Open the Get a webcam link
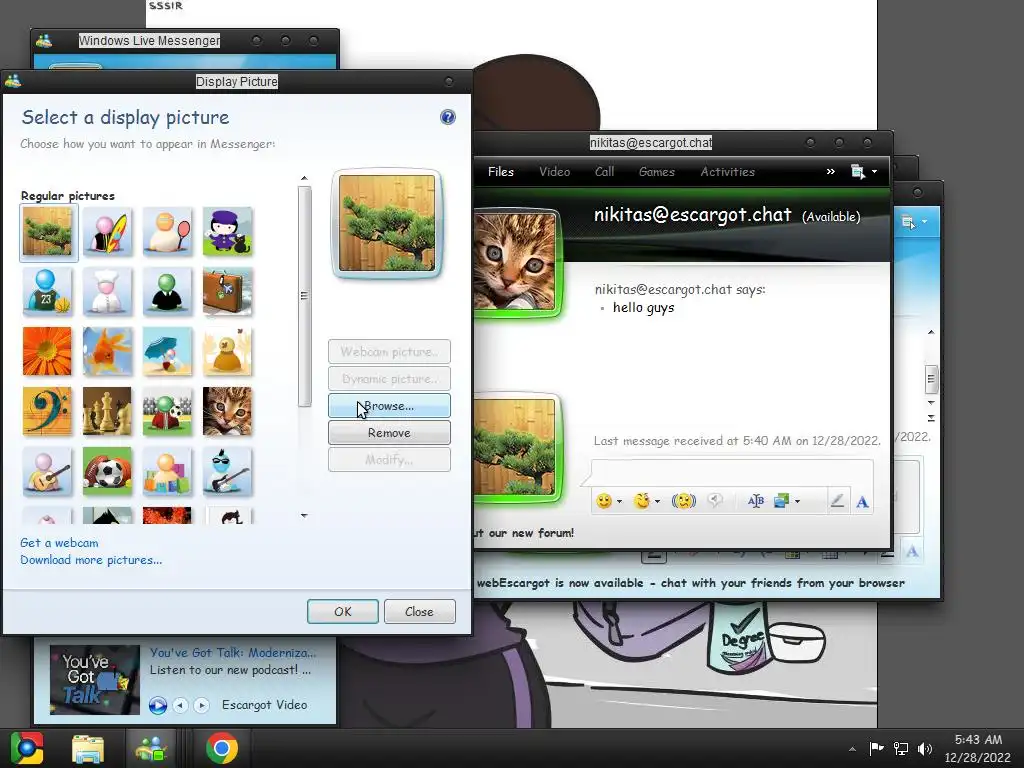The height and width of the screenshot is (768, 1024). point(59,543)
